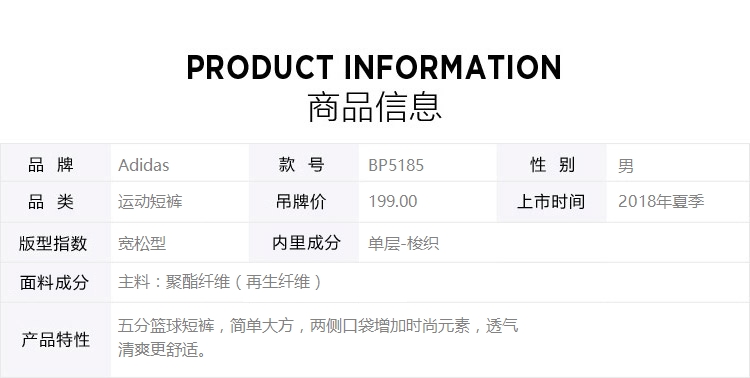Select the 版型指数 label cell
This screenshot has height=378, width=750.
55,243
